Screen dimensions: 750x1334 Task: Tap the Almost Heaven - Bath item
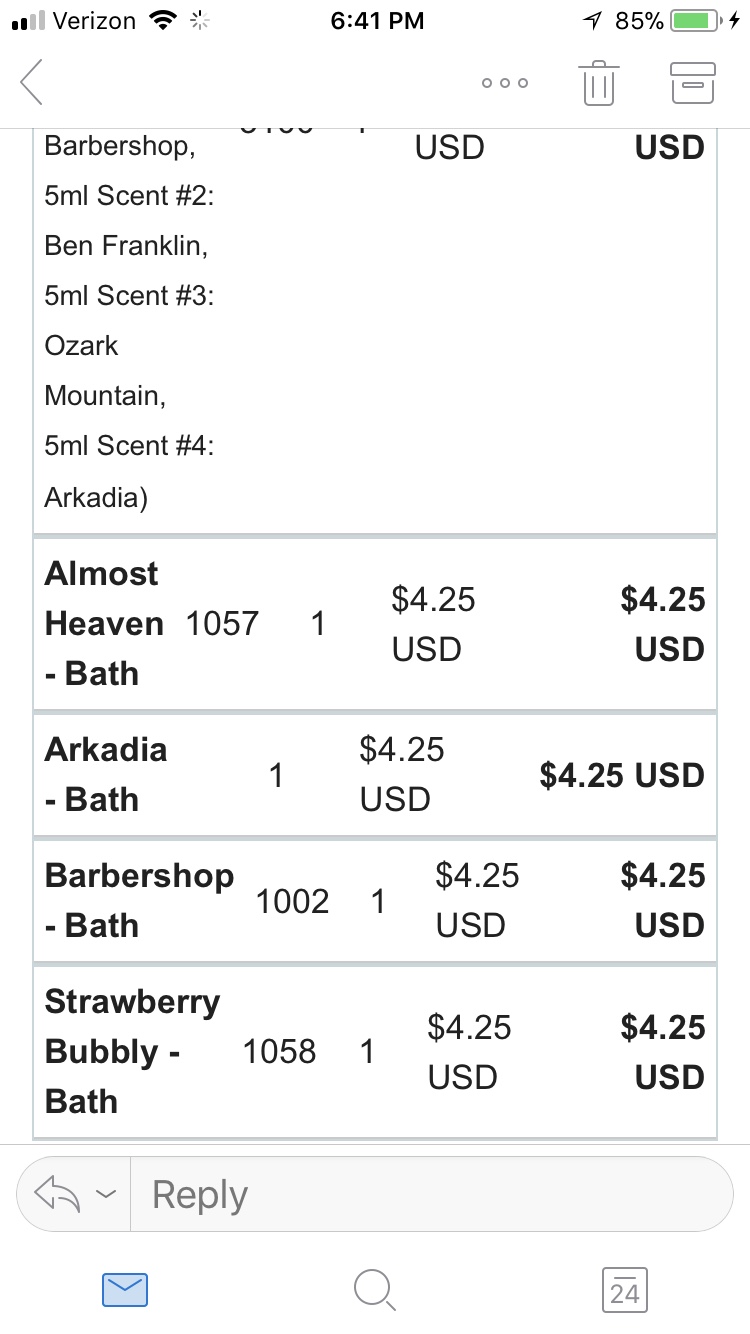coord(103,624)
